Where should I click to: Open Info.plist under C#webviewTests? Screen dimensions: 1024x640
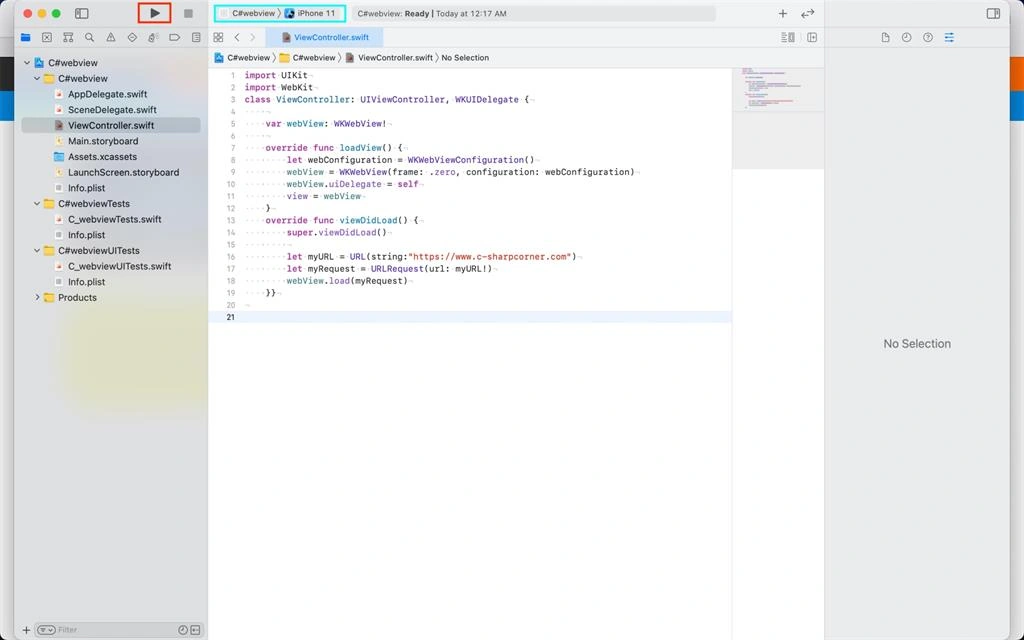click(x=86, y=235)
